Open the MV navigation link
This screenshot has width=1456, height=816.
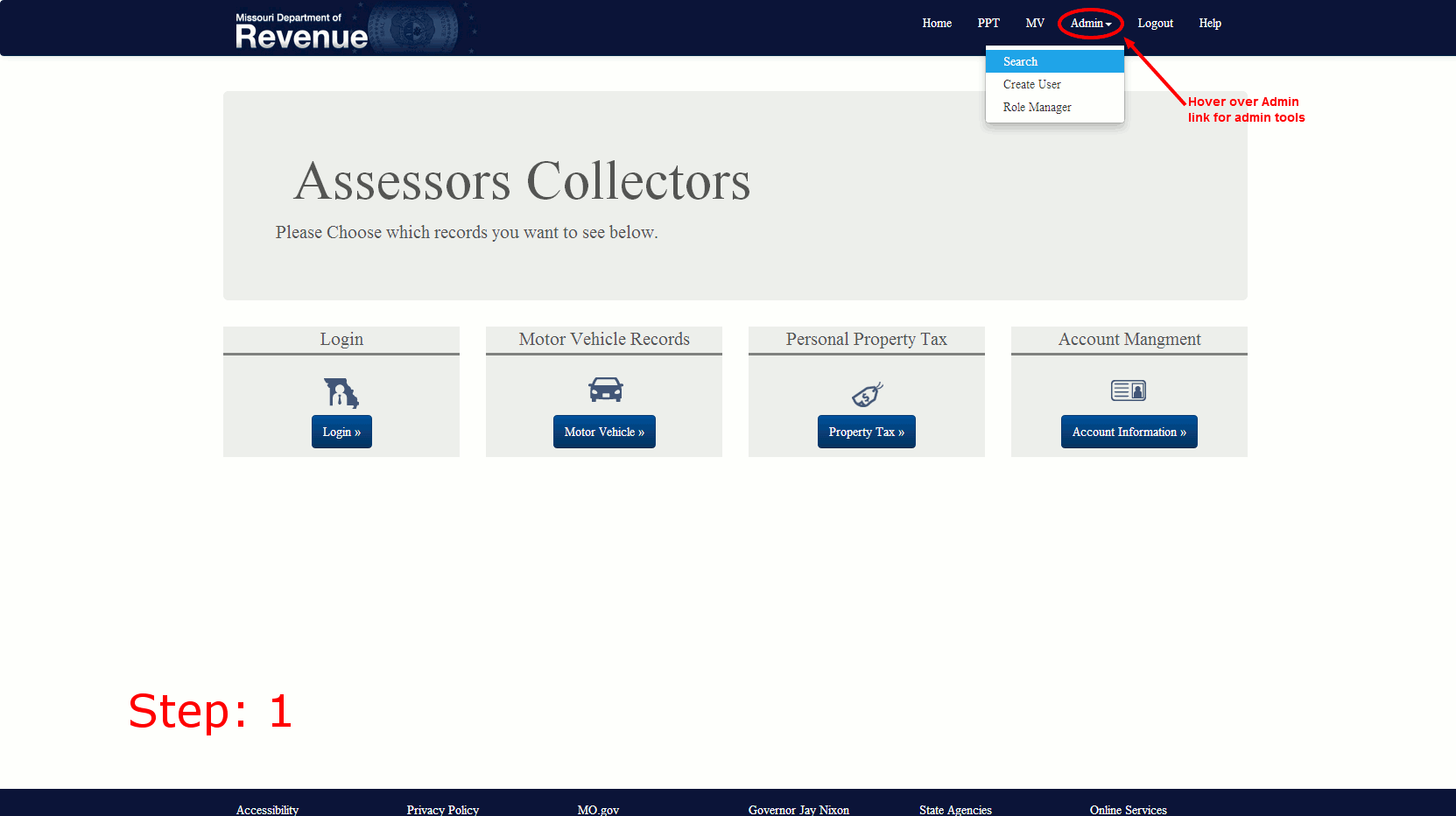pyautogui.click(x=1035, y=24)
